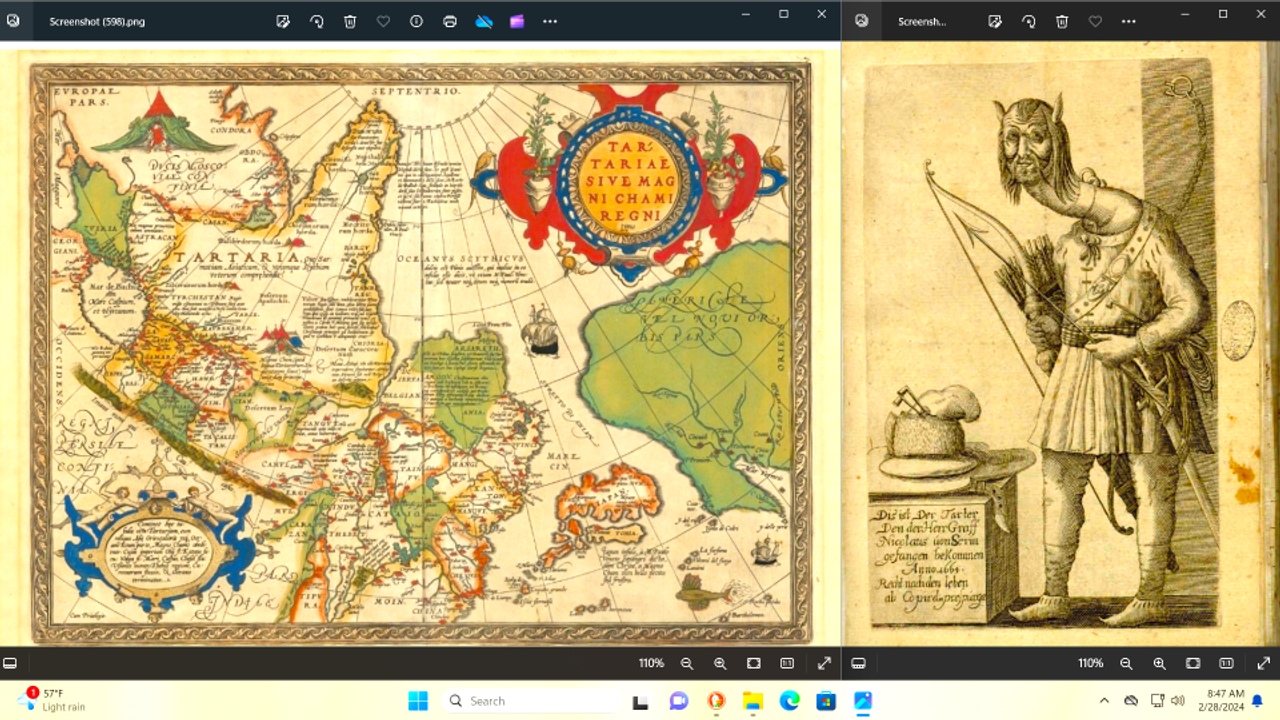Show hidden icons in system tray
The height and width of the screenshot is (720, 1280).
pos(1104,701)
